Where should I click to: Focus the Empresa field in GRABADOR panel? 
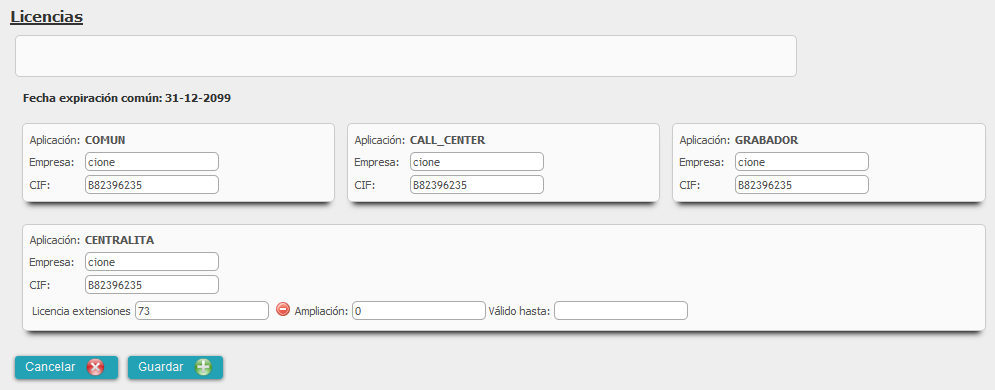(x=802, y=162)
